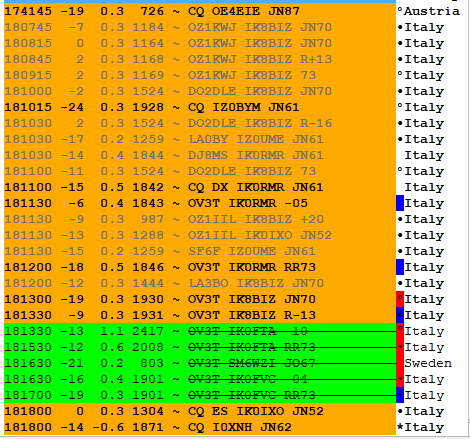The image size is (470, 439).
Task: Click the CQ I0XNH JN62 decode
Action: [200, 427]
